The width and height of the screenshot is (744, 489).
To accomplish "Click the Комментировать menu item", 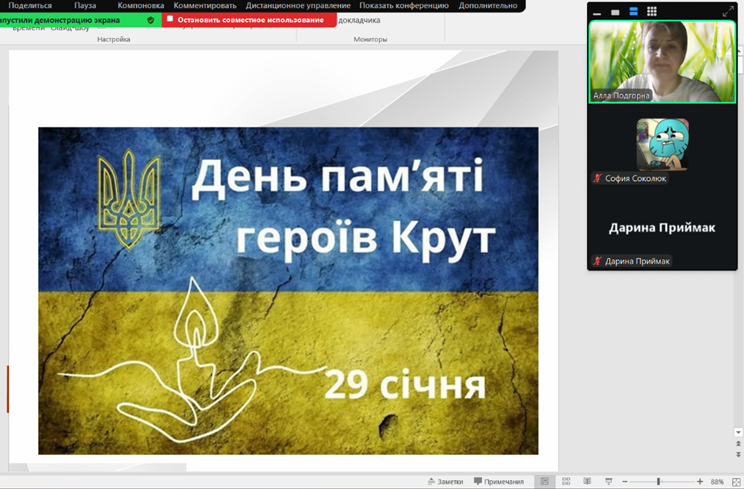I will point(205,6).
